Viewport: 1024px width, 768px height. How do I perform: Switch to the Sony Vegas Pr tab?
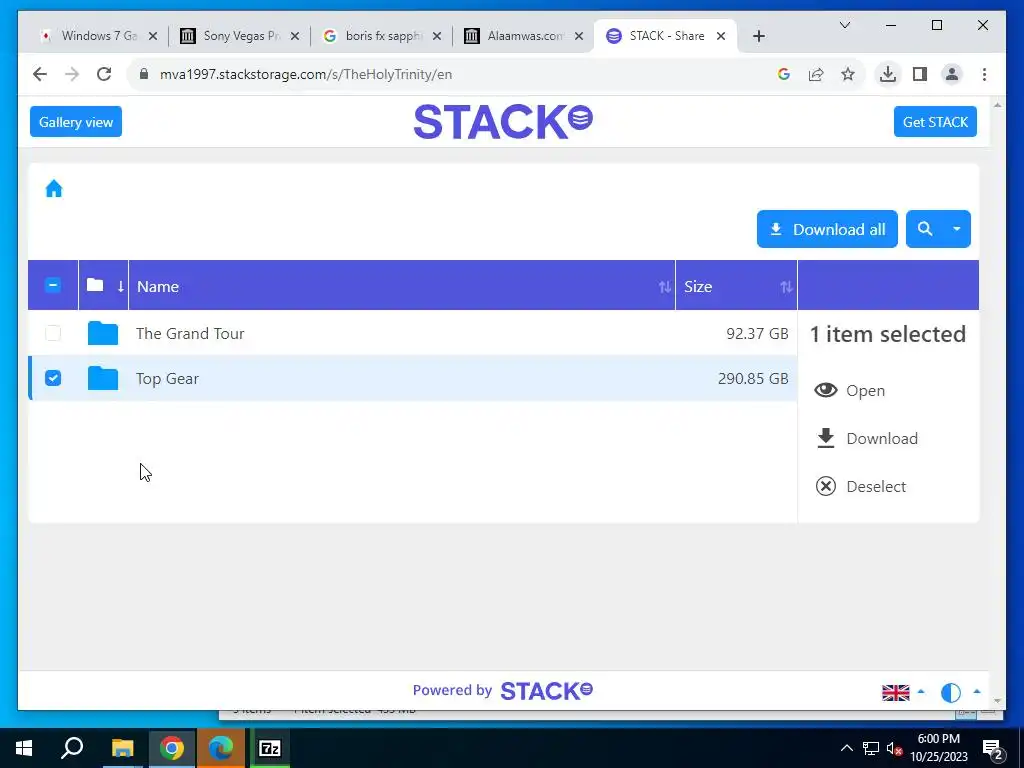240,36
